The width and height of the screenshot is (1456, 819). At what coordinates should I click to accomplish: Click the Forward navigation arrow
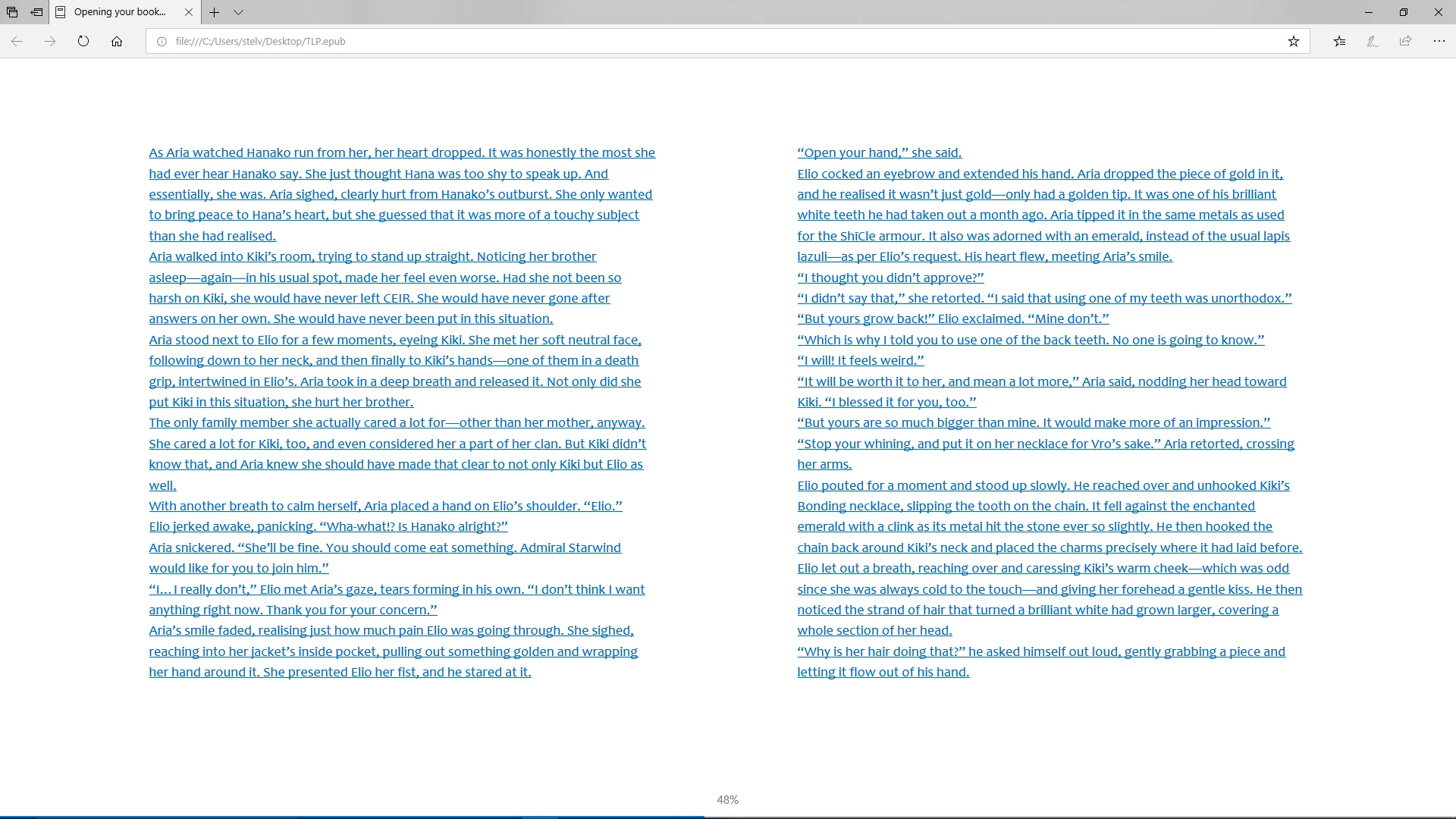tap(50, 42)
